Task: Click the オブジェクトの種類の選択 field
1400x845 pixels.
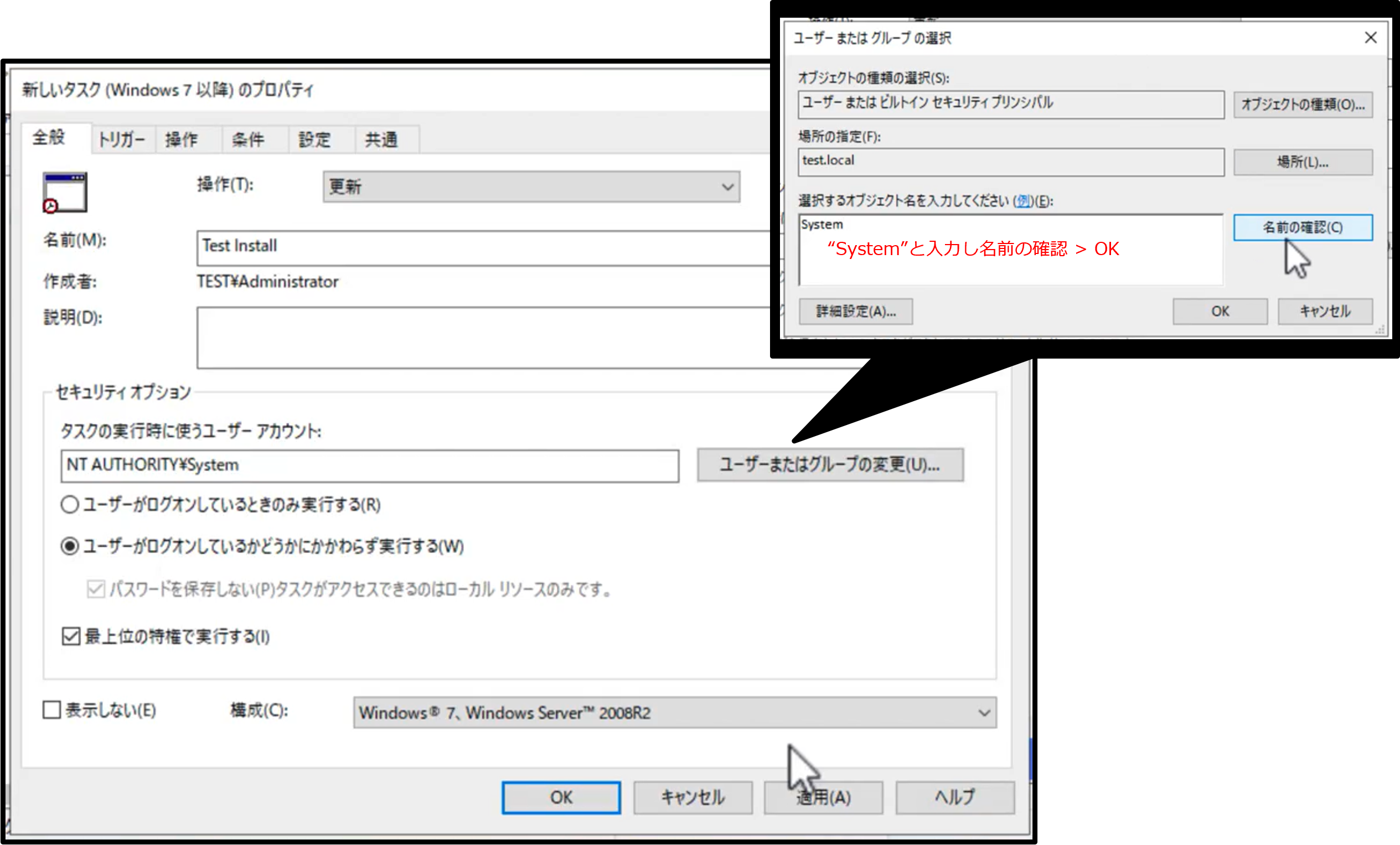Action: pos(1011,105)
